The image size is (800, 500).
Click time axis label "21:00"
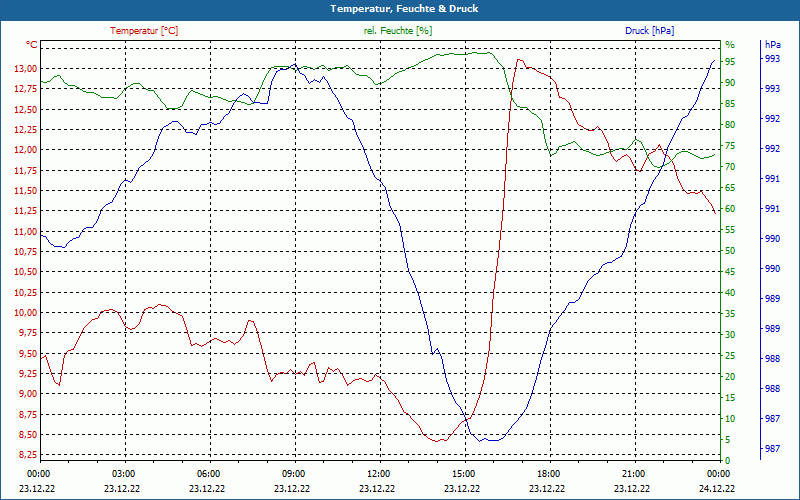(x=634, y=473)
